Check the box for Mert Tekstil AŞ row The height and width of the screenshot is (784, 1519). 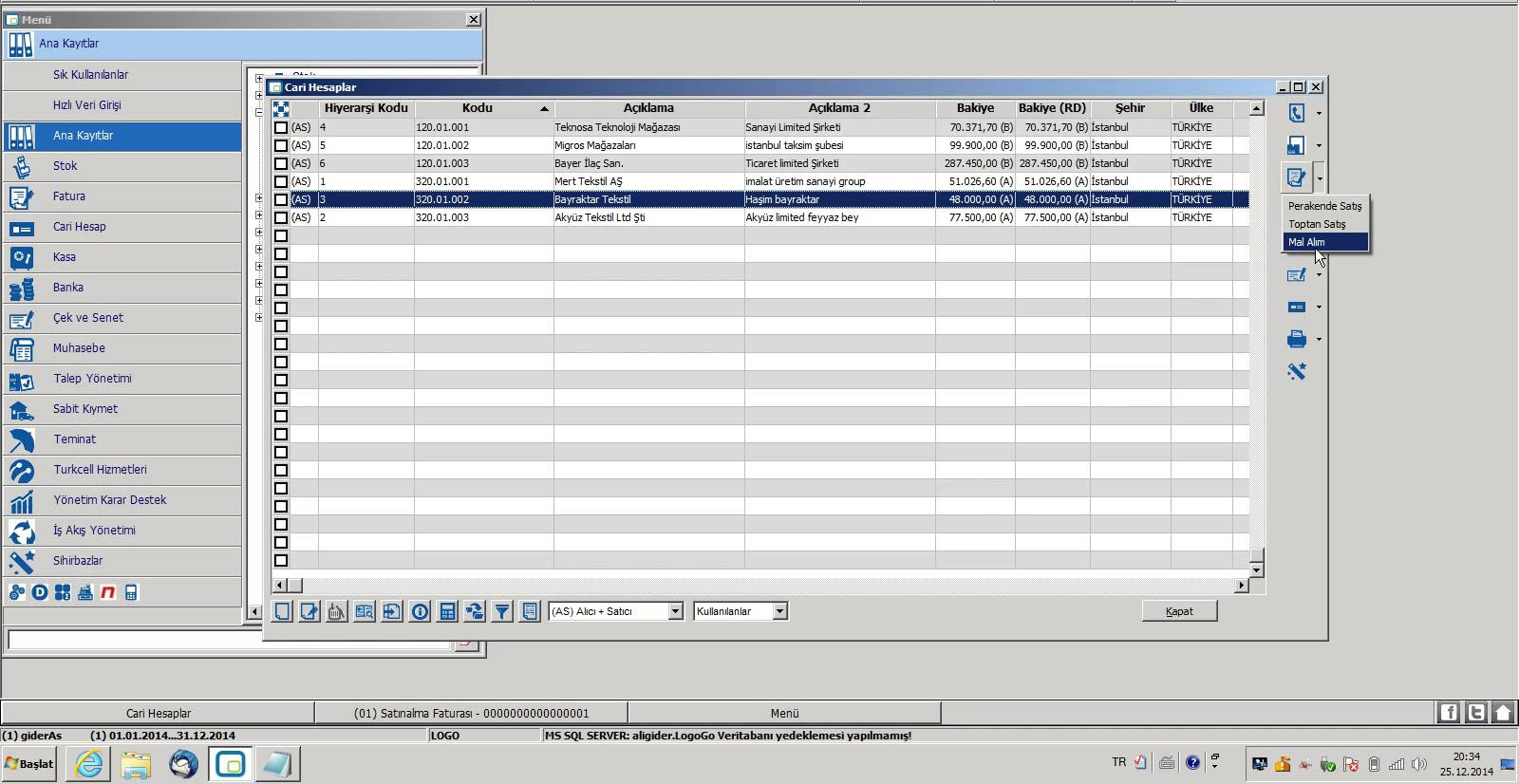[281, 181]
